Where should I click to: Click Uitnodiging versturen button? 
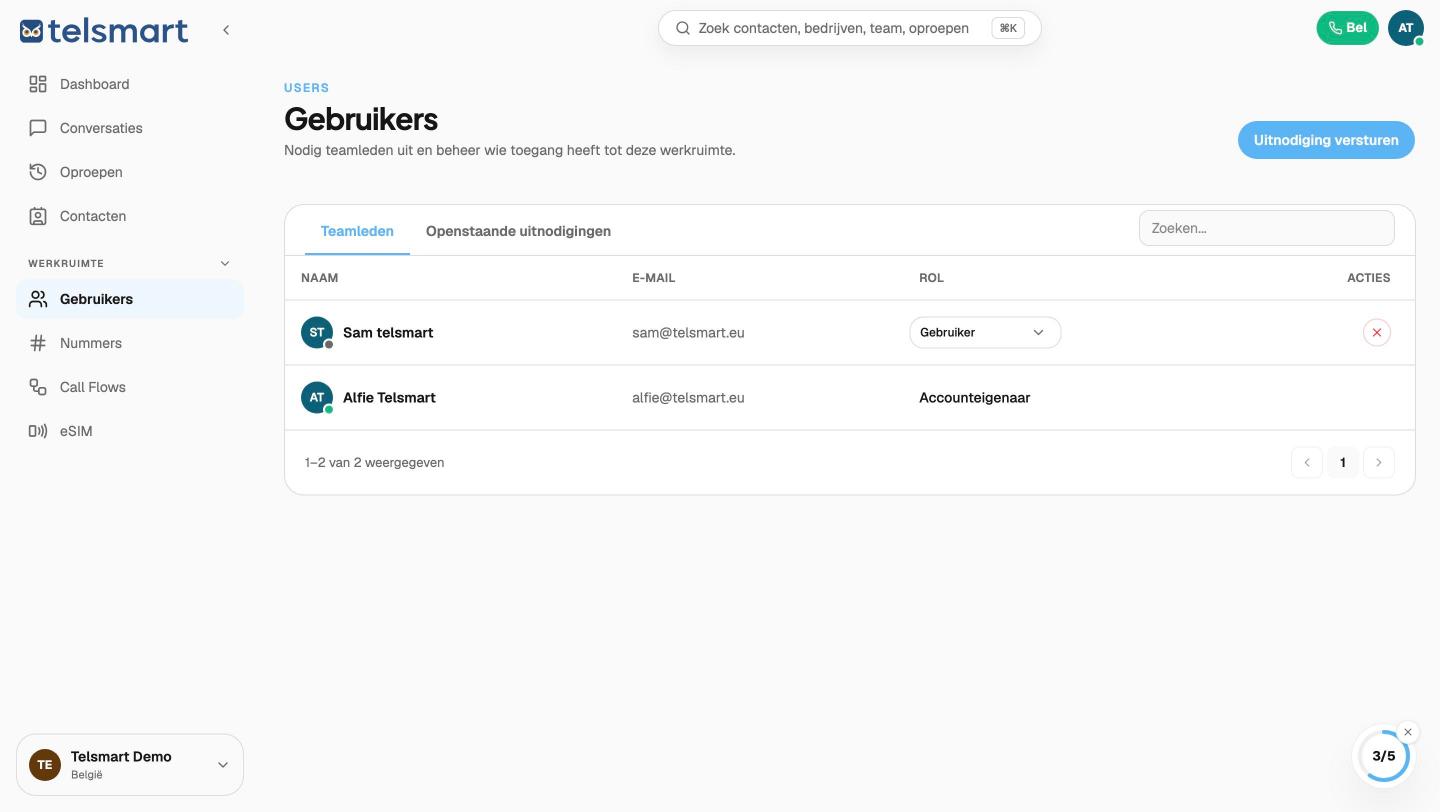pyautogui.click(x=1326, y=140)
